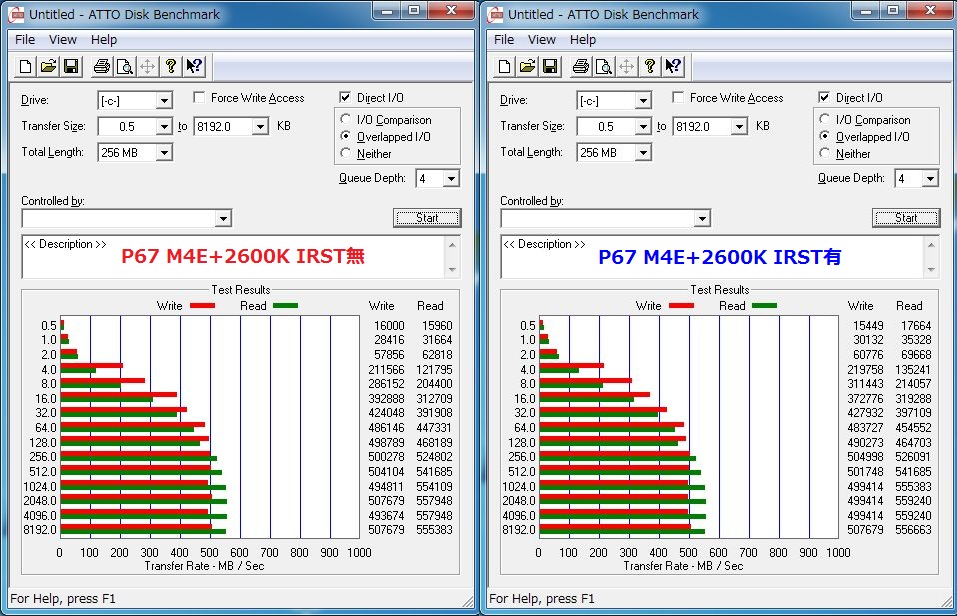Screen dimensions: 957x616
Task: Click Open file icon in left window
Action: [48, 66]
